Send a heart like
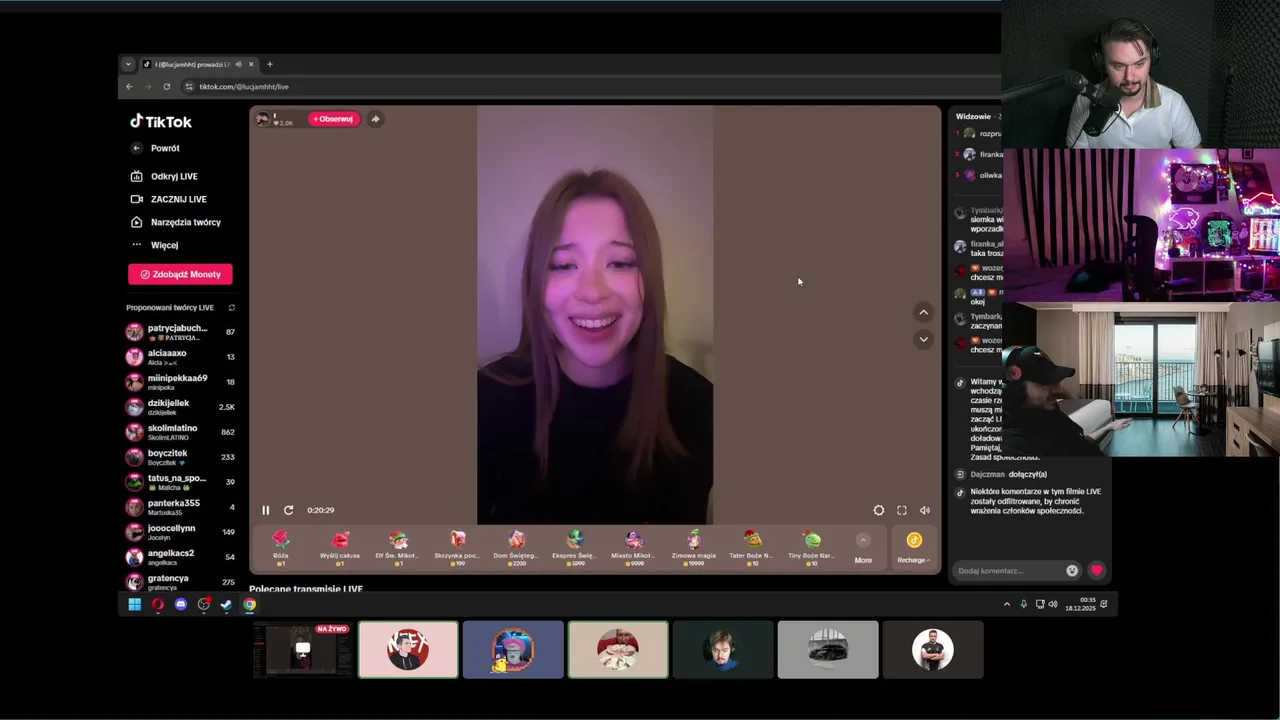The image size is (1280, 720). coord(1097,570)
